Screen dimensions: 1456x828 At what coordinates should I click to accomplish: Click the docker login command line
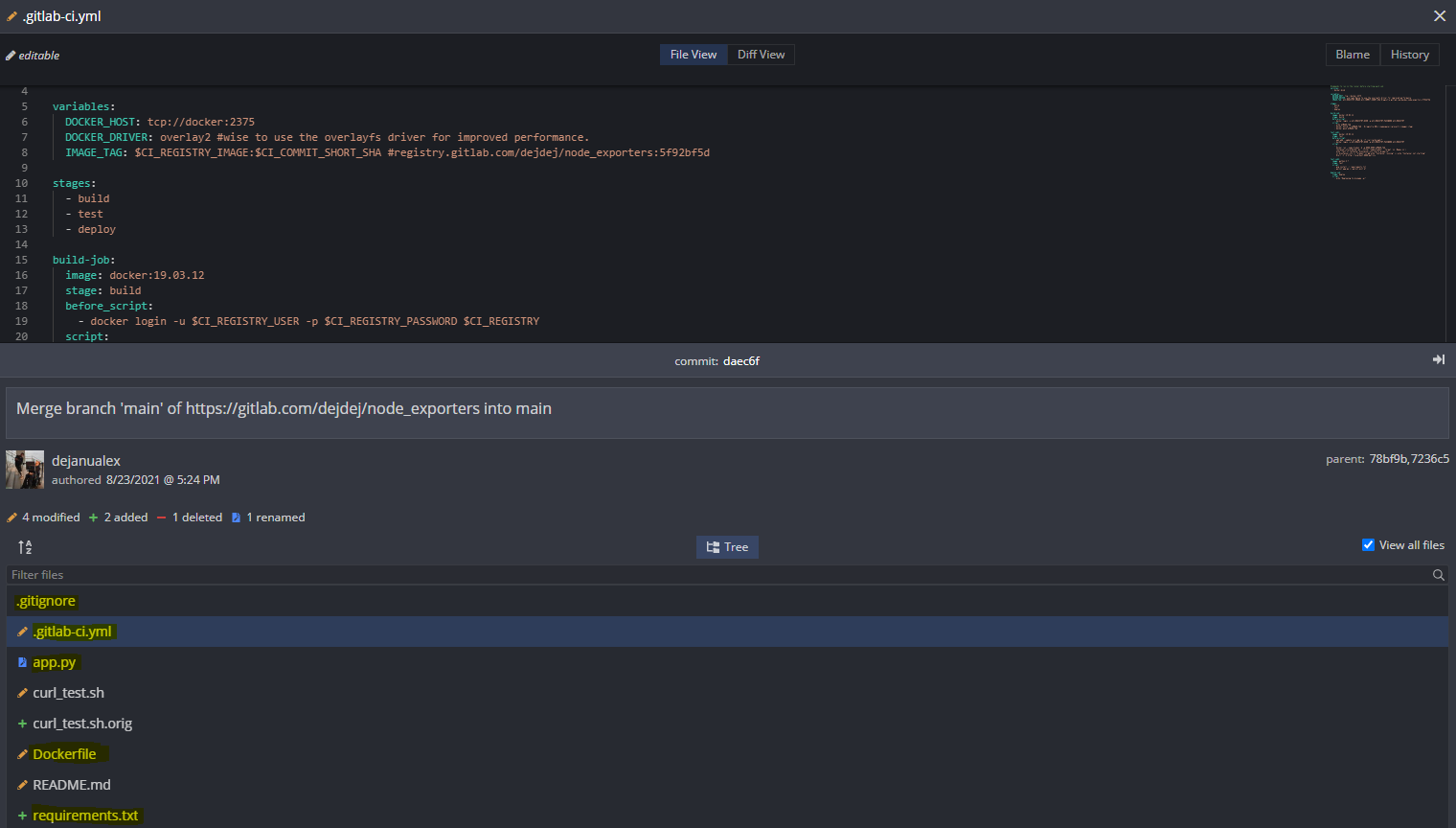(308, 321)
